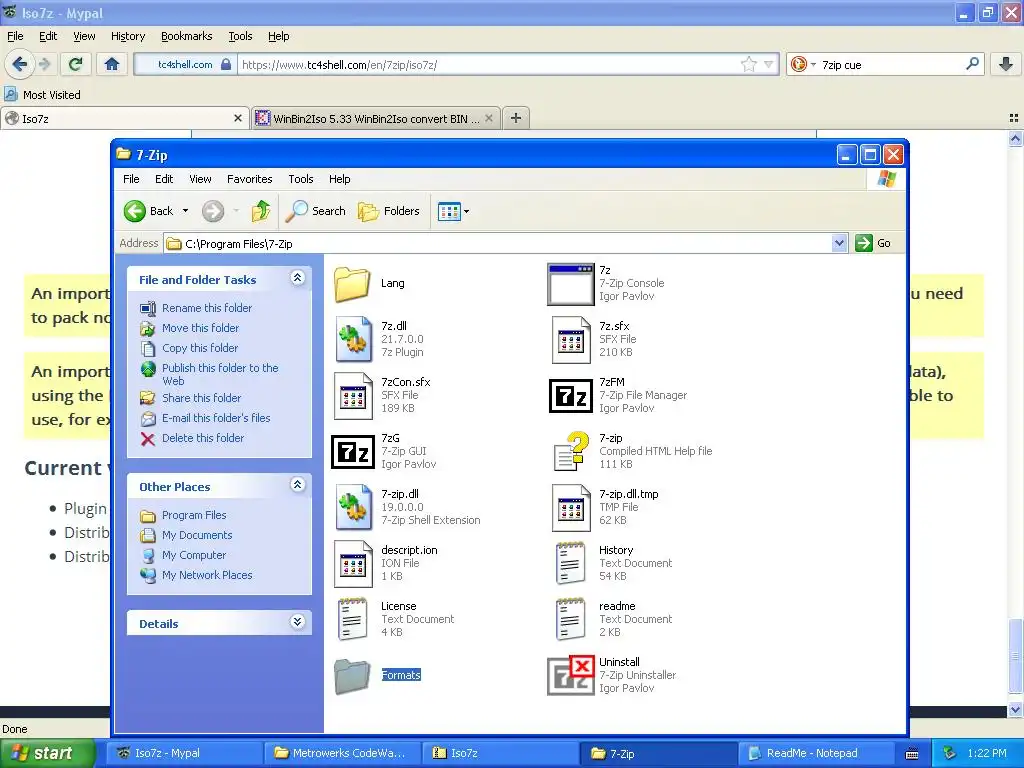Open the History menu in Mypal
This screenshot has height=768, width=1024.
point(128,36)
